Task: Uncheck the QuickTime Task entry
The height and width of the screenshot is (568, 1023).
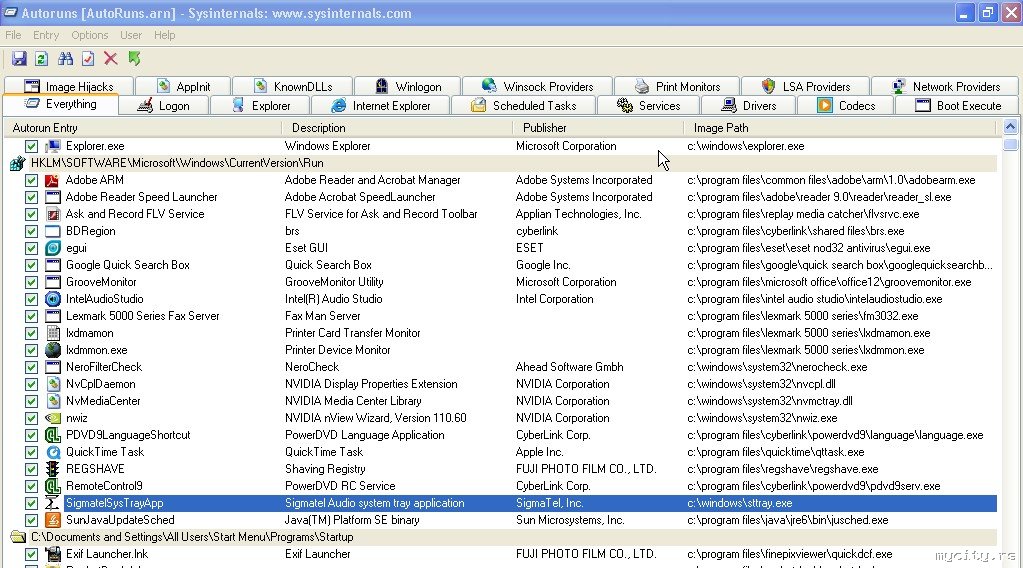Action: pyautogui.click(x=31, y=452)
